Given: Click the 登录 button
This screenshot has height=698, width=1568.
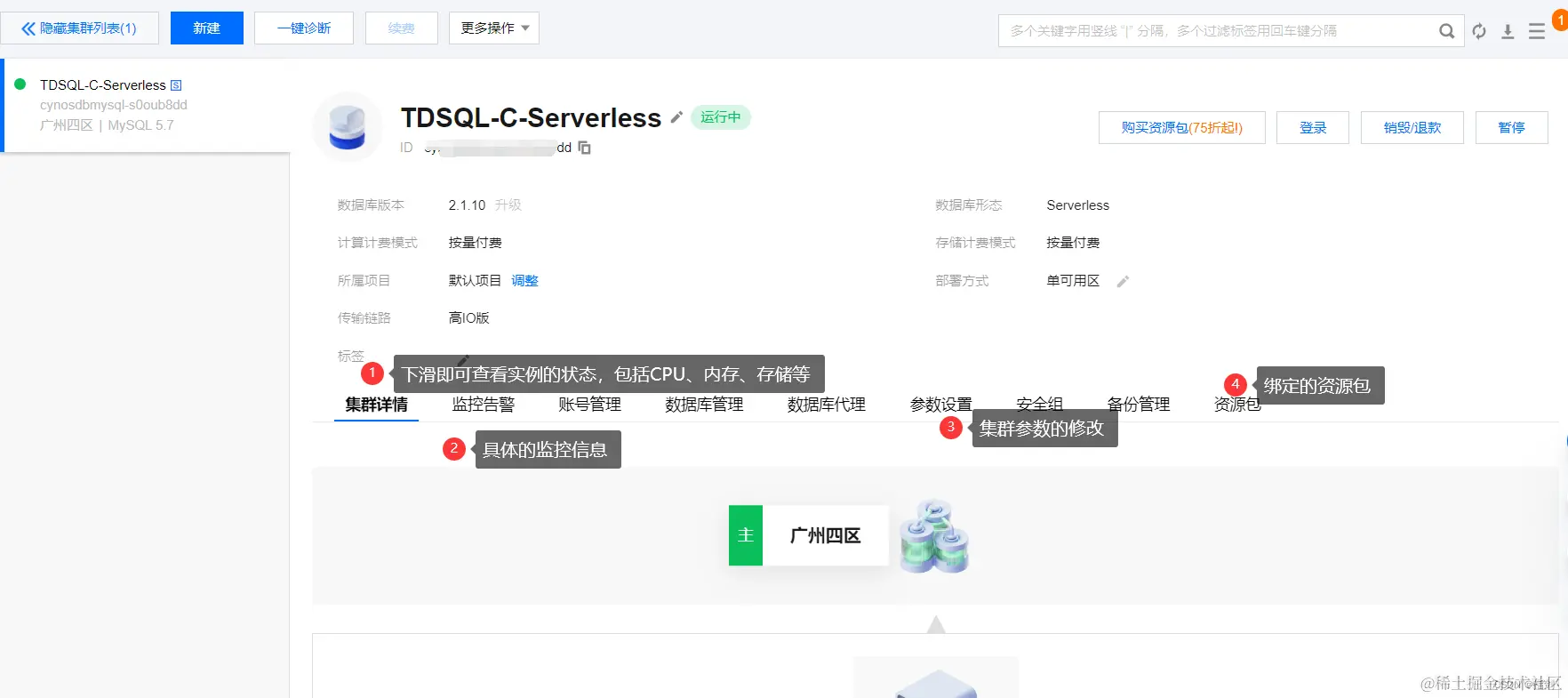Looking at the screenshot, I should tap(1313, 128).
